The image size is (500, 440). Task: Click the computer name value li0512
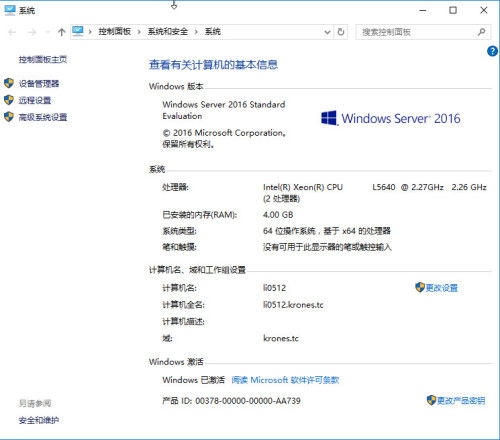274,288
